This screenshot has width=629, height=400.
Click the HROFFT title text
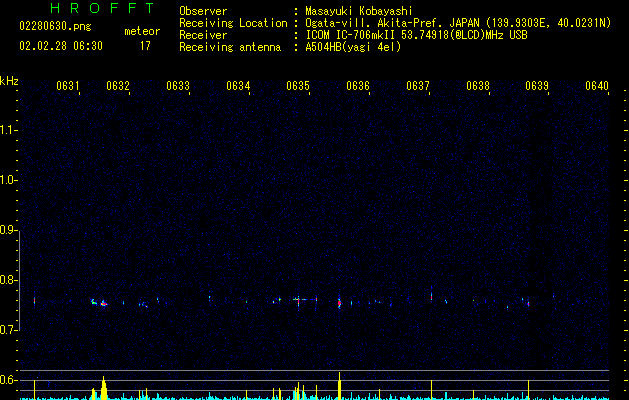102,8
